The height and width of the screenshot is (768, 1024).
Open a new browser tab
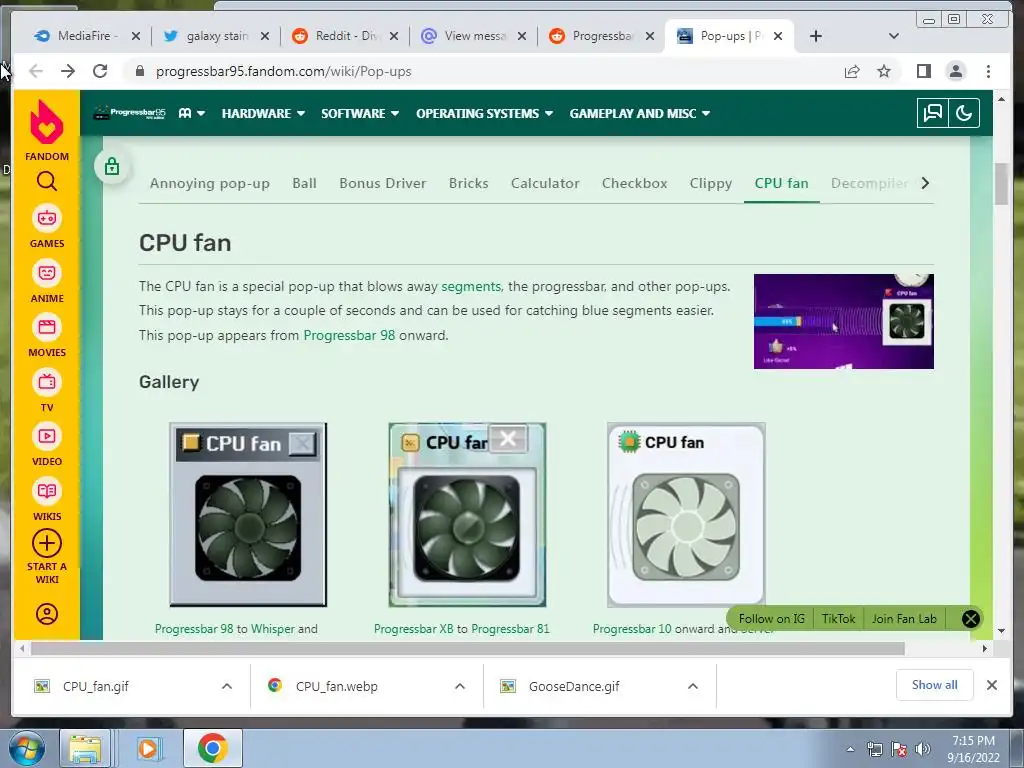(x=815, y=36)
